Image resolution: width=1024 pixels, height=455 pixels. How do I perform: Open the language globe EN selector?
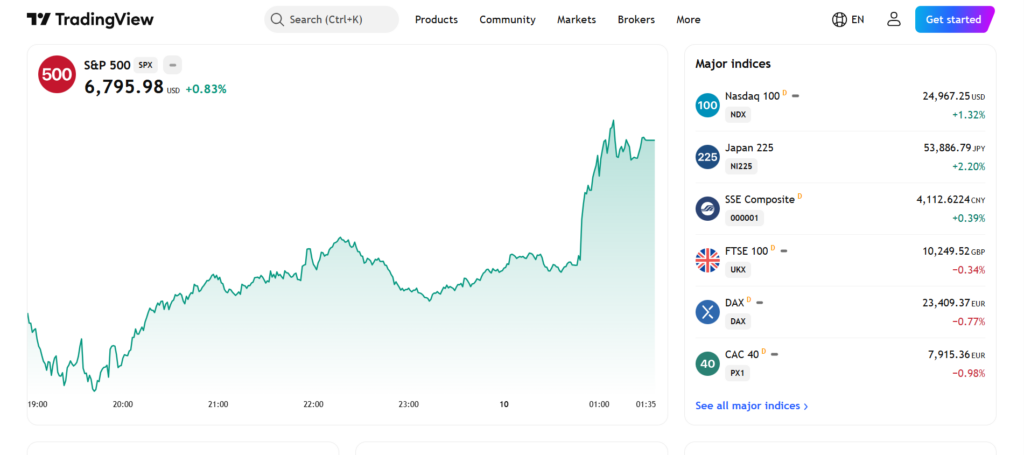click(848, 20)
